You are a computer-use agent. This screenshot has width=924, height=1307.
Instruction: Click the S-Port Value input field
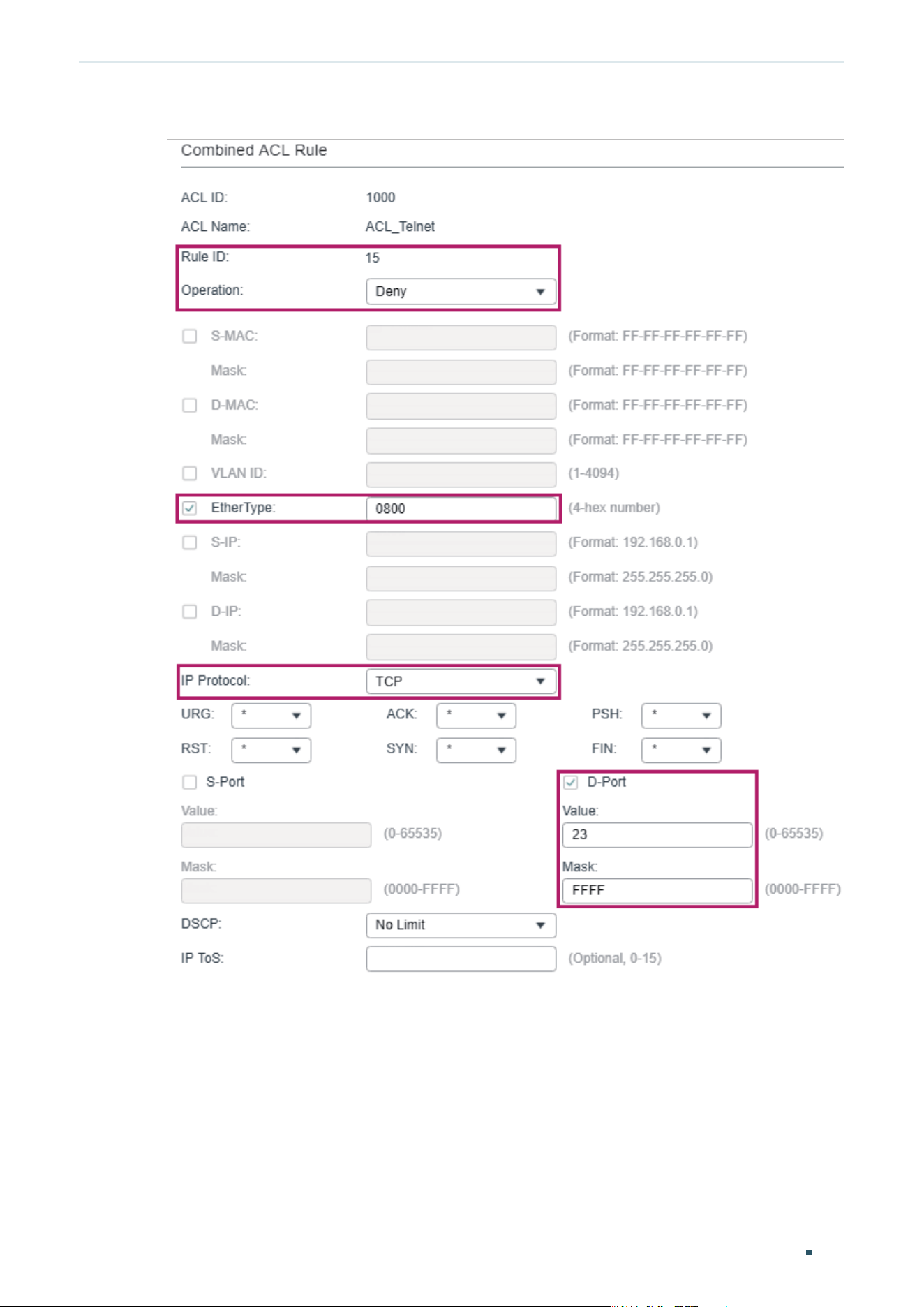coord(276,835)
